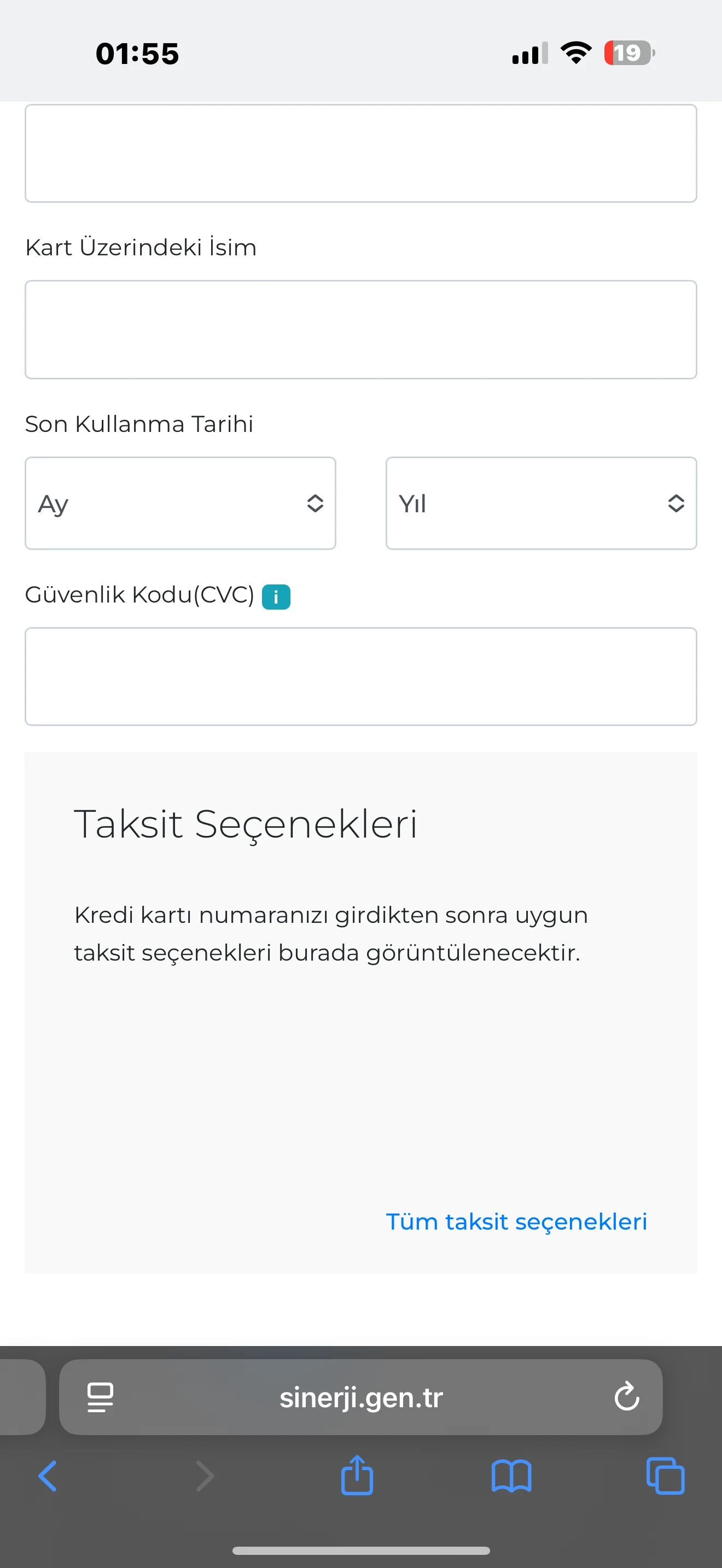Image resolution: width=722 pixels, height=1568 pixels.
Task: Tap the Taksit Seçenekleri heading
Action: [246, 823]
